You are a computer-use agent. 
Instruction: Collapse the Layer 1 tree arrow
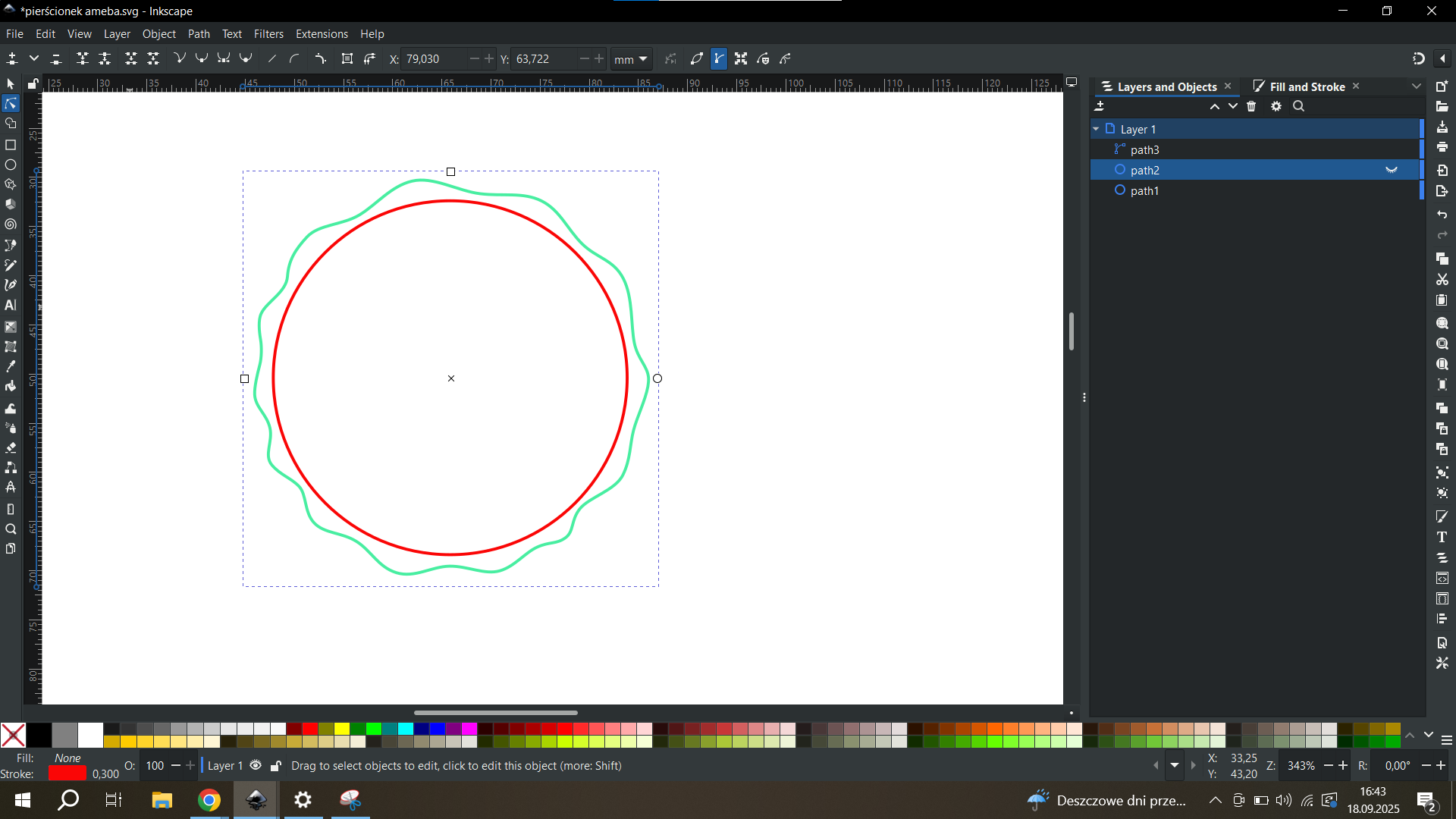(x=1096, y=129)
